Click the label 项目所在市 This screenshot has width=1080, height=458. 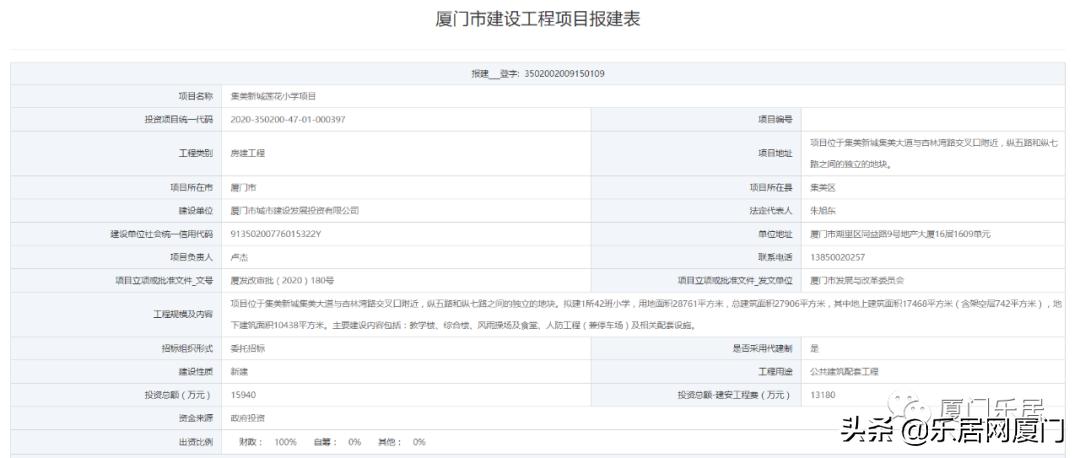tap(191, 187)
